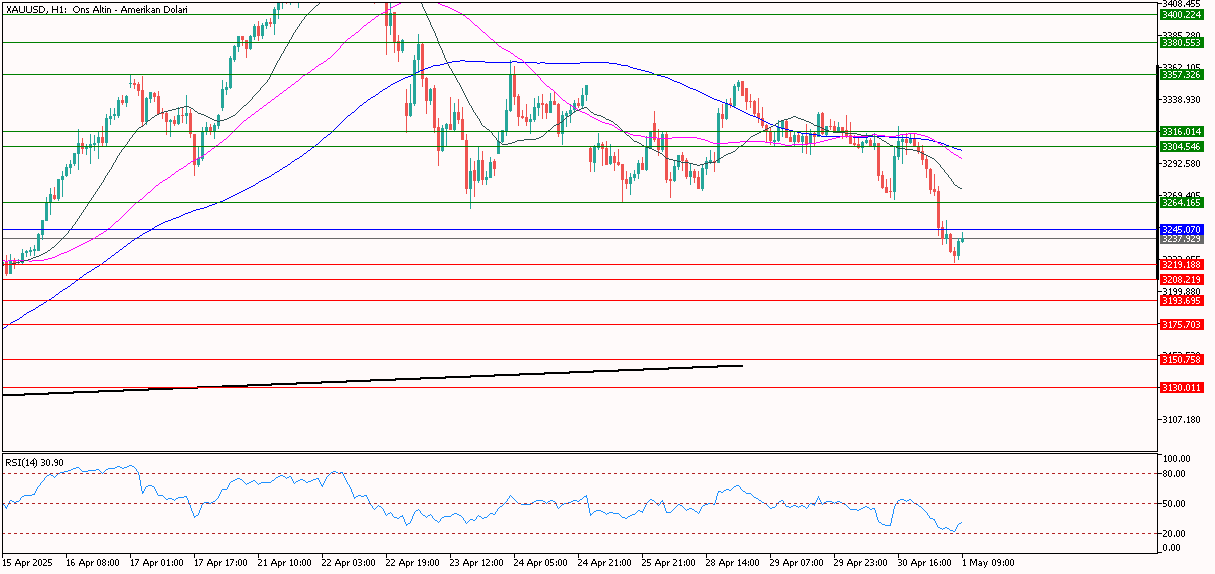Image resolution: width=1215 pixels, height=574 pixels.
Task: Click the 17 Apr 01:00 time label
Action: (155, 563)
